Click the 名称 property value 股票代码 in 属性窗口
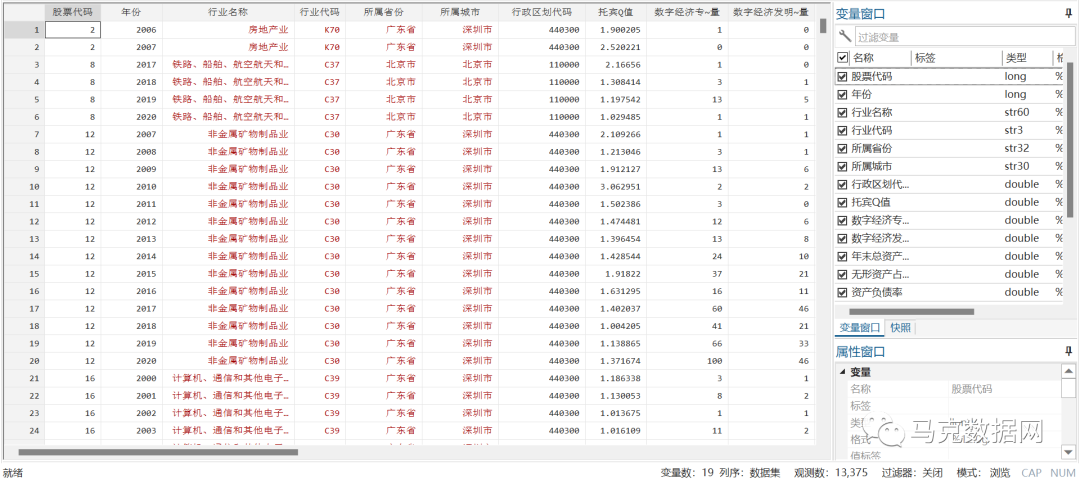The height and width of the screenshot is (479, 1080). coord(971,389)
